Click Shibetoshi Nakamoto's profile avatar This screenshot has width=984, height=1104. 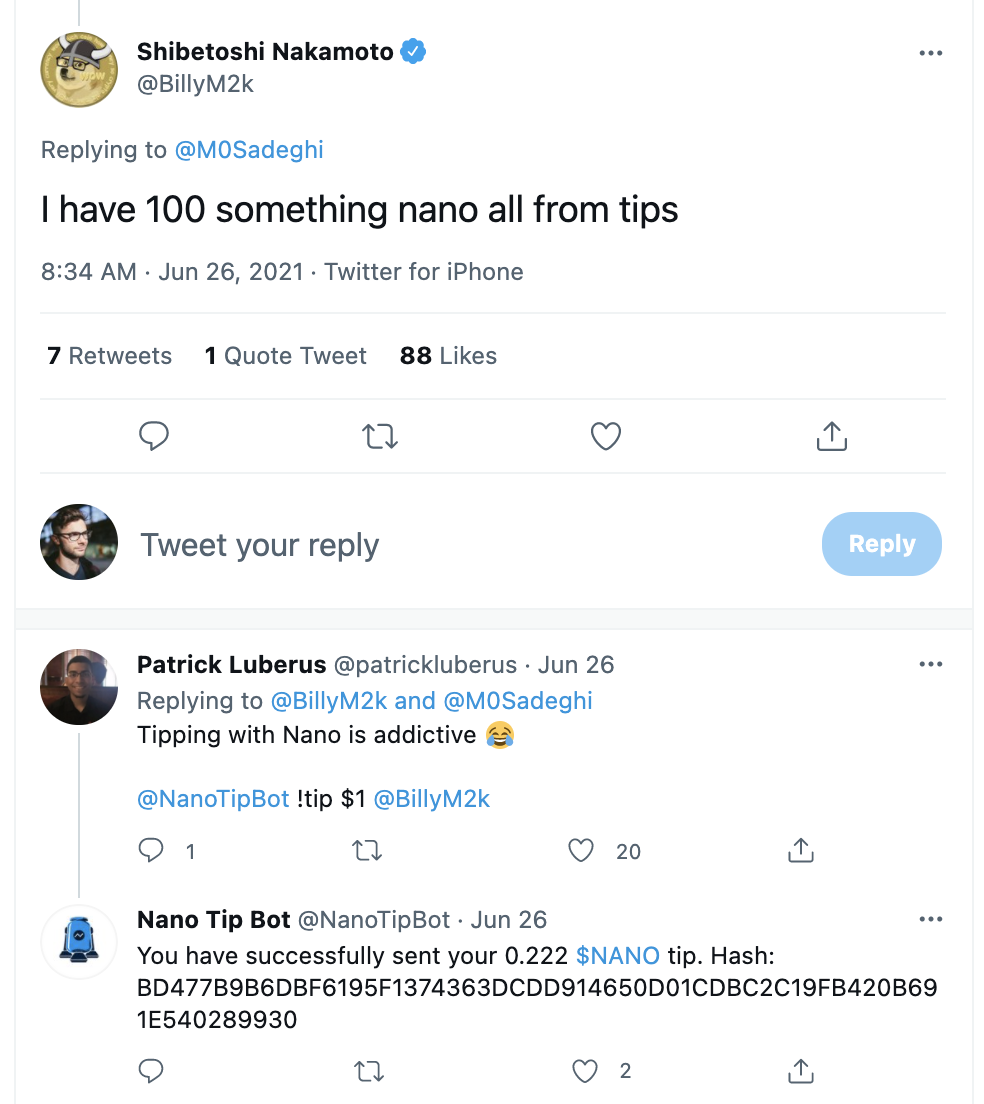point(78,69)
